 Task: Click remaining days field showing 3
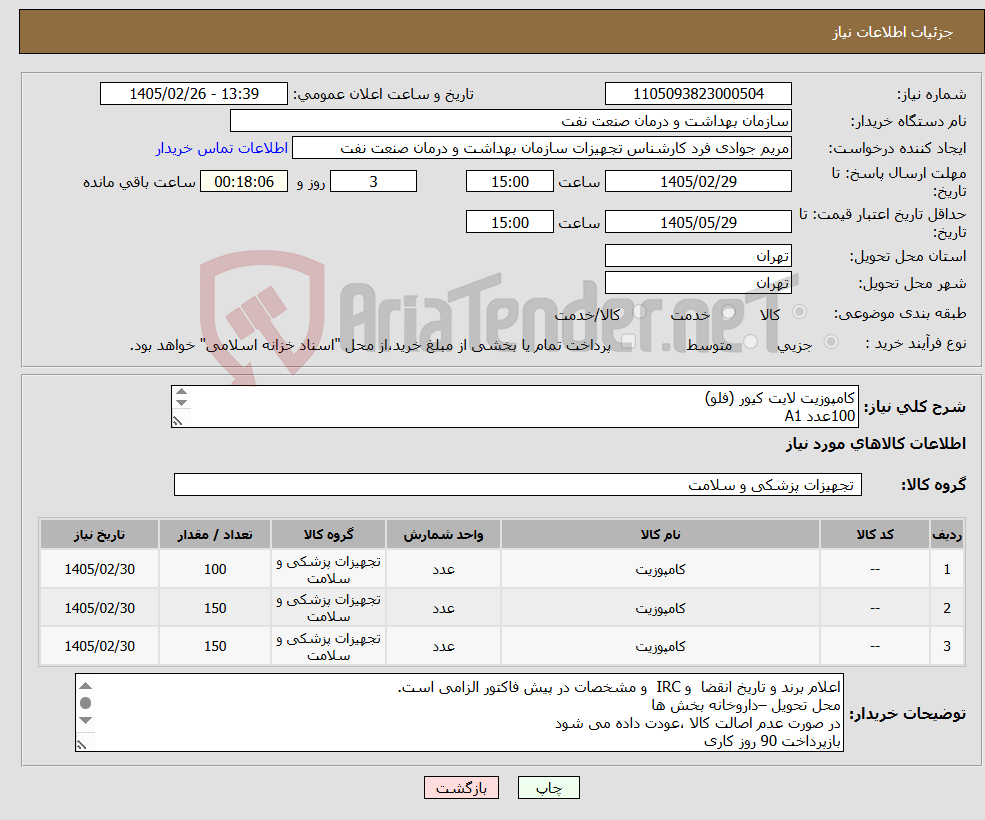(373, 182)
